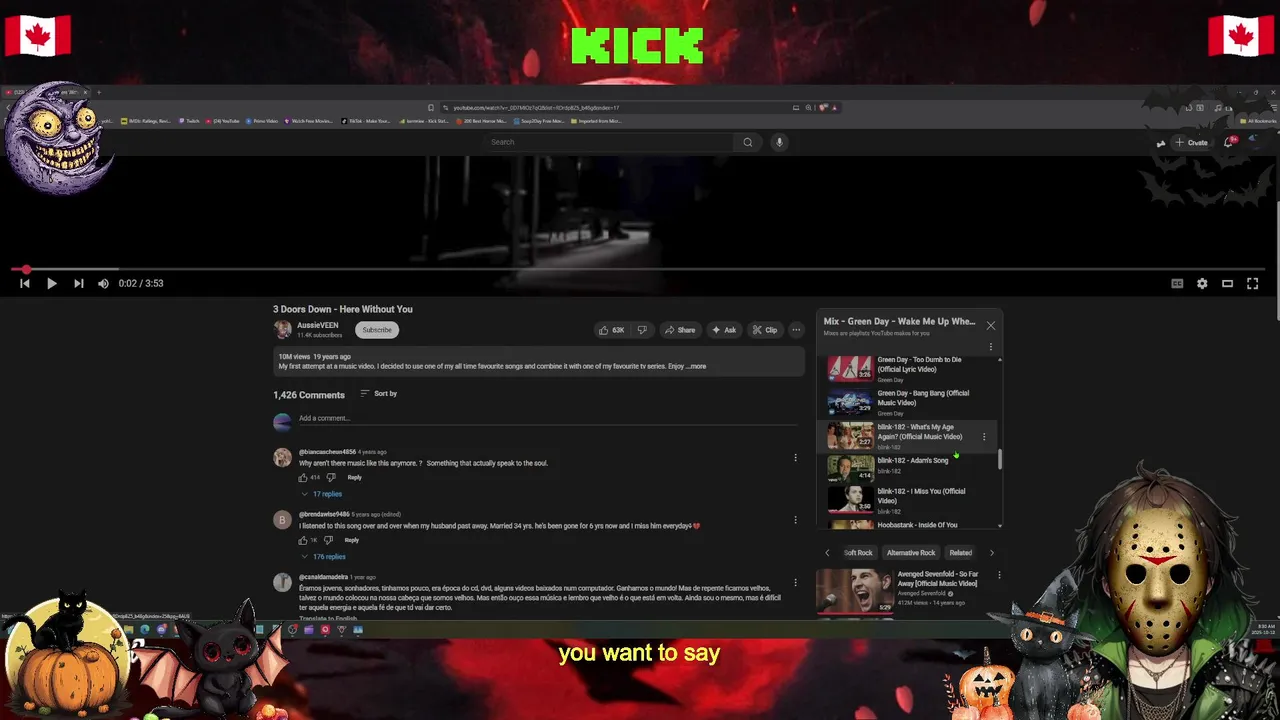Open the Mix playlist options menu
This screenshot has height=720, width=1280.
[991, 347]
